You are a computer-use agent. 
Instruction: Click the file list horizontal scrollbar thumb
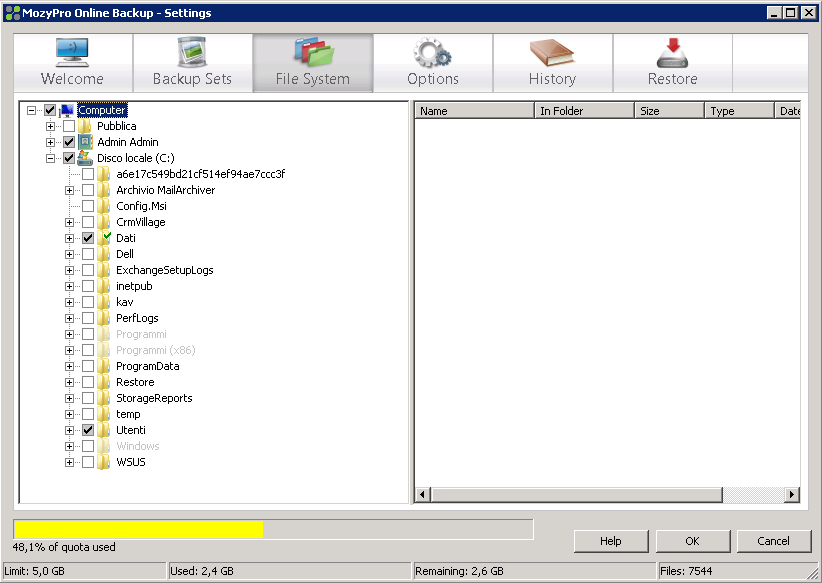pos(577,494)
